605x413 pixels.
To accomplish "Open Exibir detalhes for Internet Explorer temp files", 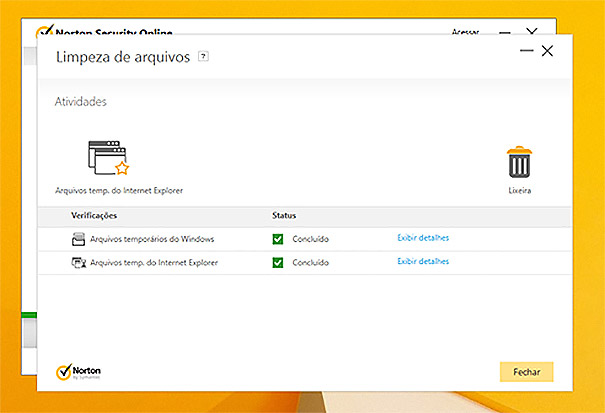I will click(423, 261).
